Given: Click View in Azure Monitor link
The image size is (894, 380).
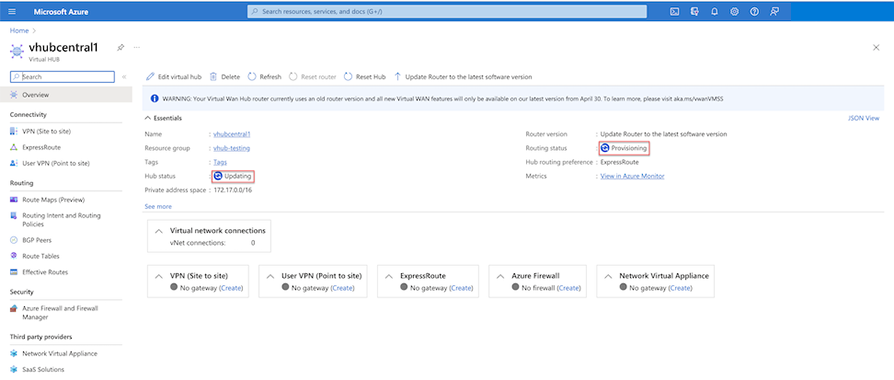Looking at the screenshot, I should tap(632, 176).
